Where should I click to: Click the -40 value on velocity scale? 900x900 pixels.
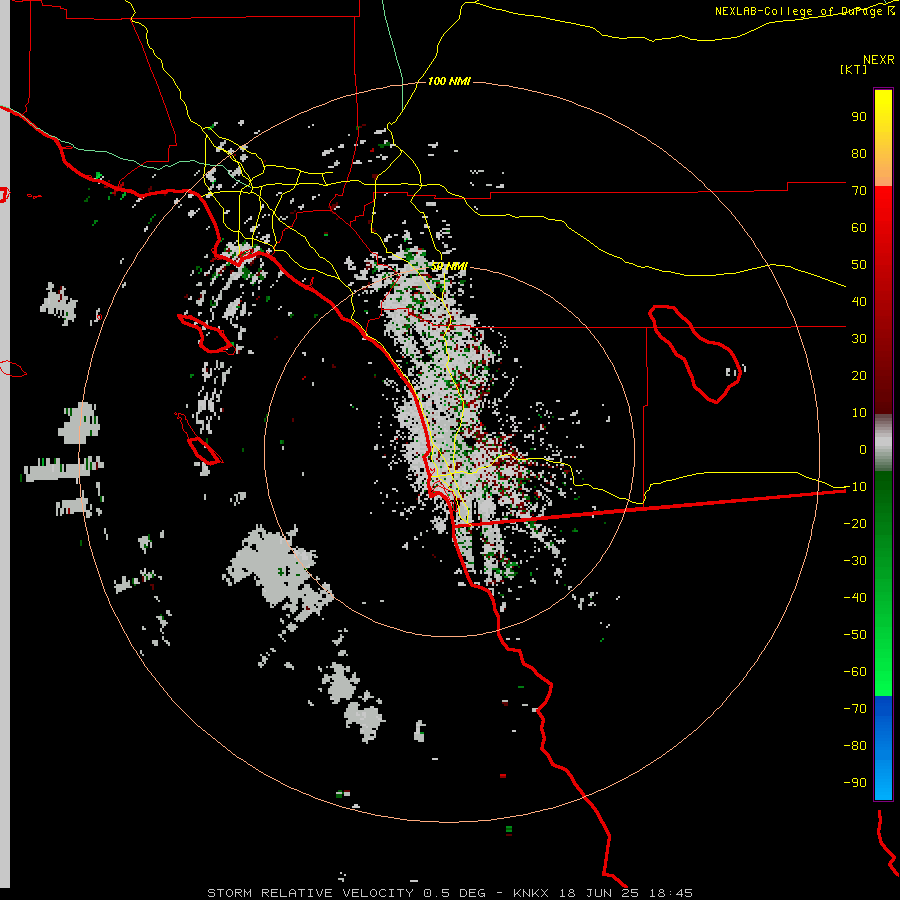(x=855, y=598)
